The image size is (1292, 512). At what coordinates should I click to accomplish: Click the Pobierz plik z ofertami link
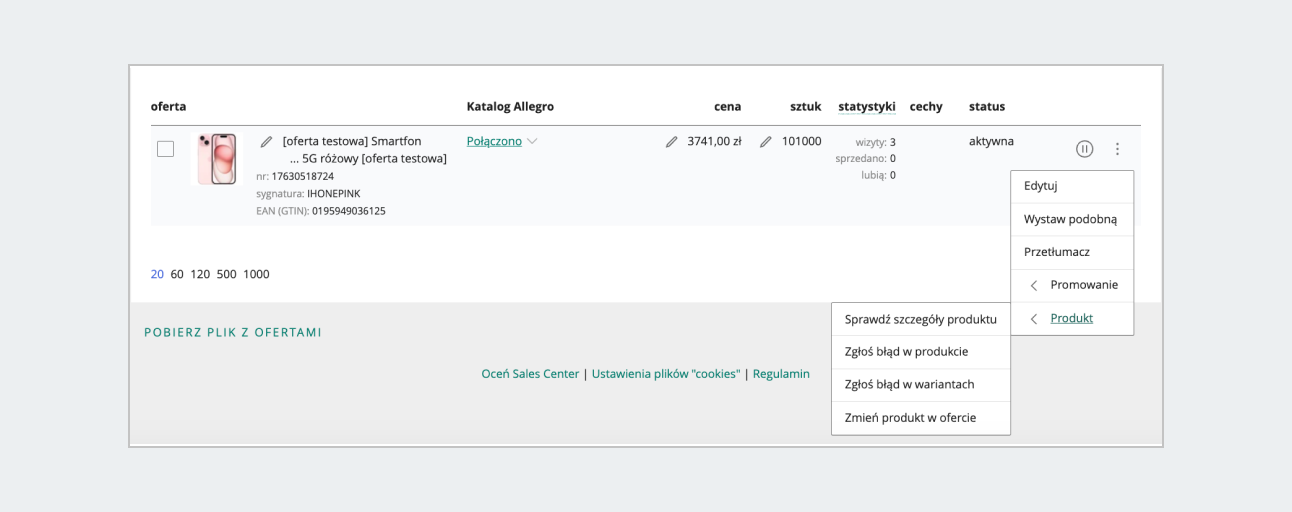pyautogui.click(x=233, y=332)
